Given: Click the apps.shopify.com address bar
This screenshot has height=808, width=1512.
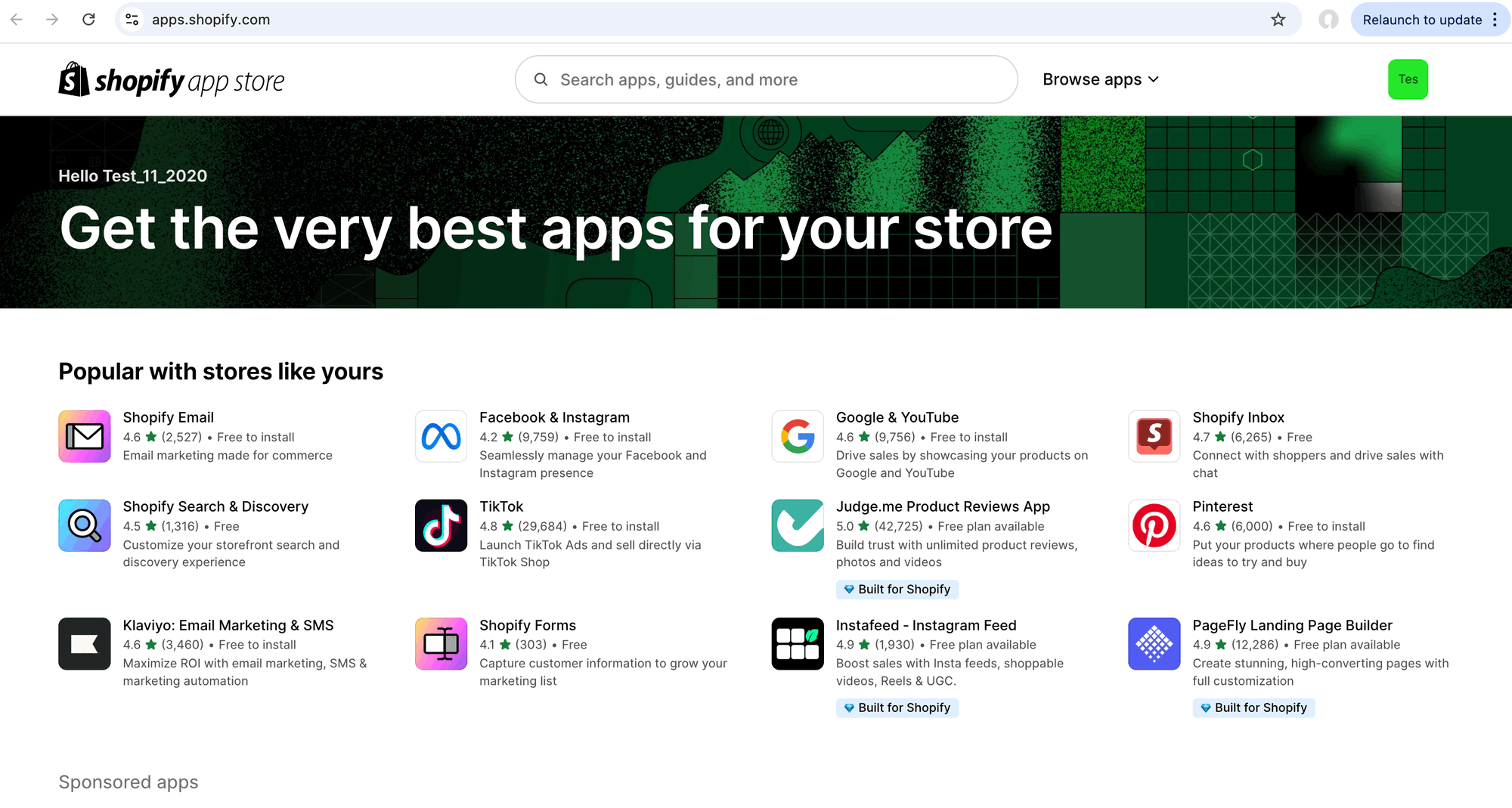Looking at the screenshot, I should point(708,20).
